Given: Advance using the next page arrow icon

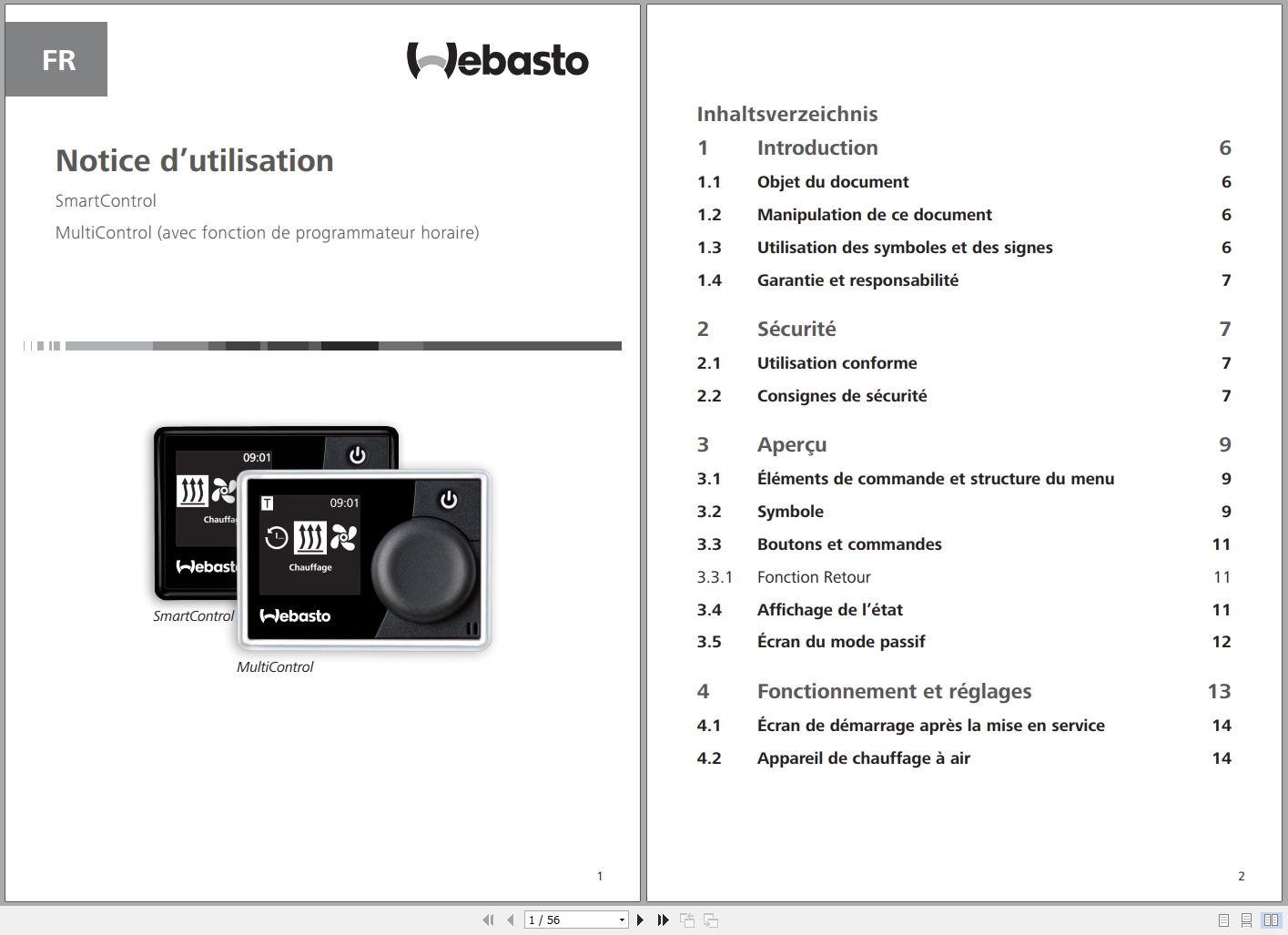Looking at the screenshot, I should pos(640,920).
